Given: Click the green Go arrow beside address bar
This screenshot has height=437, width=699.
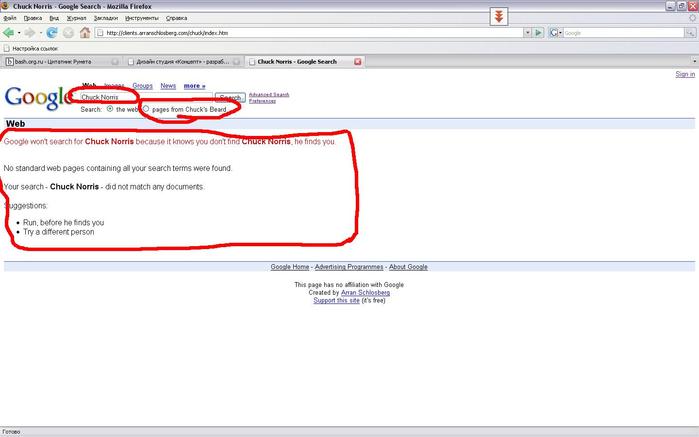Looking at the screenshot, I should pyautogui.click(x=539, y=33).
